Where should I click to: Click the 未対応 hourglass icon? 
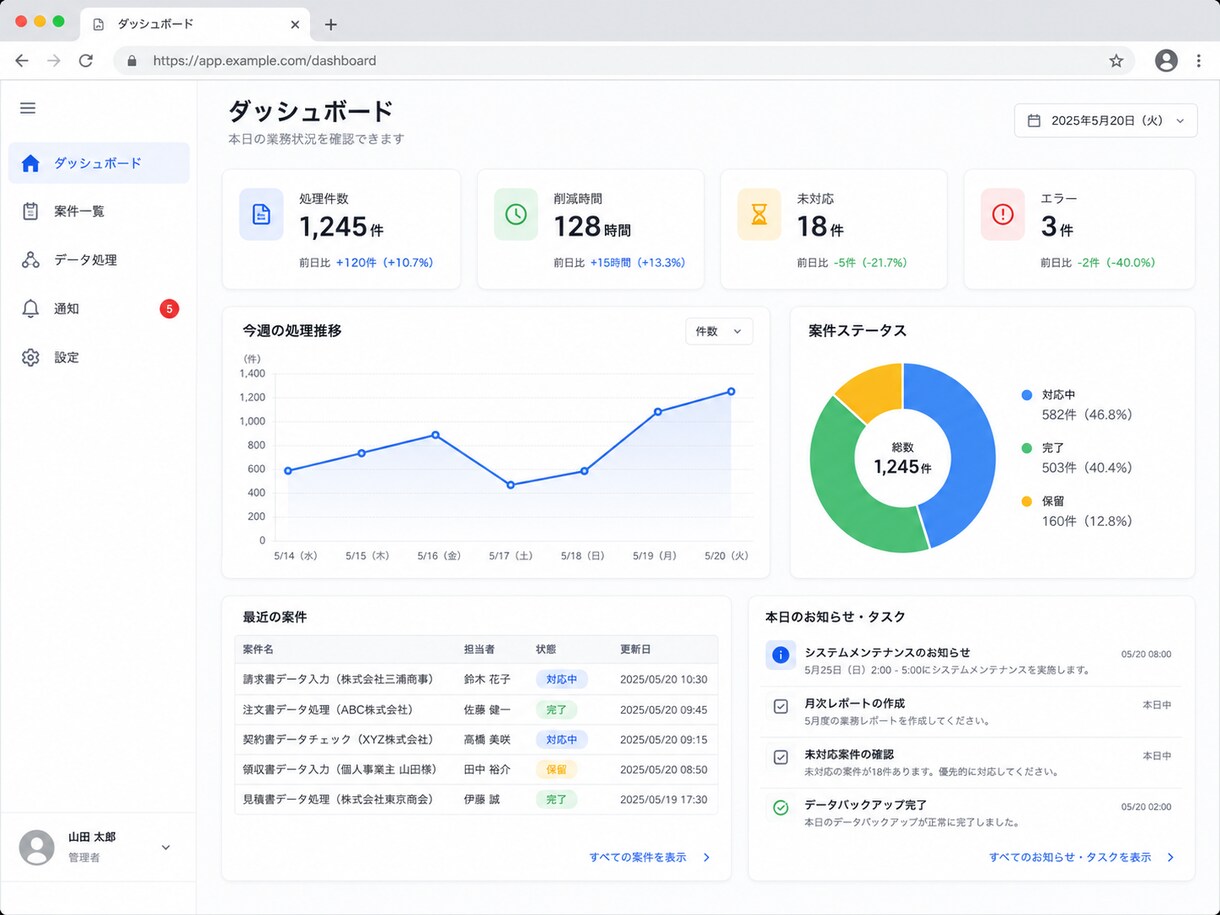[x=759, y=214]
